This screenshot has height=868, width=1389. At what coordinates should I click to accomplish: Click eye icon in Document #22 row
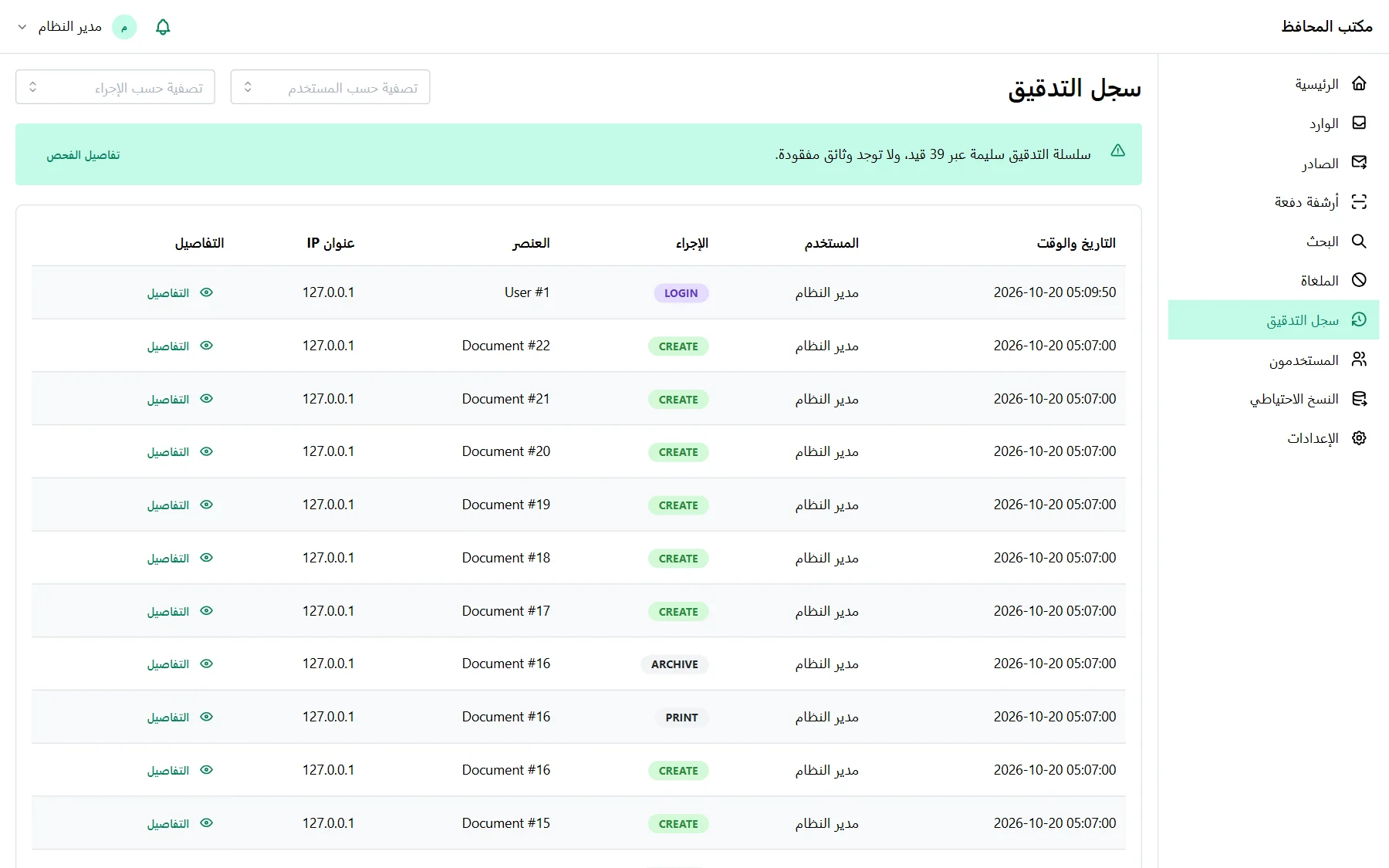206,346
